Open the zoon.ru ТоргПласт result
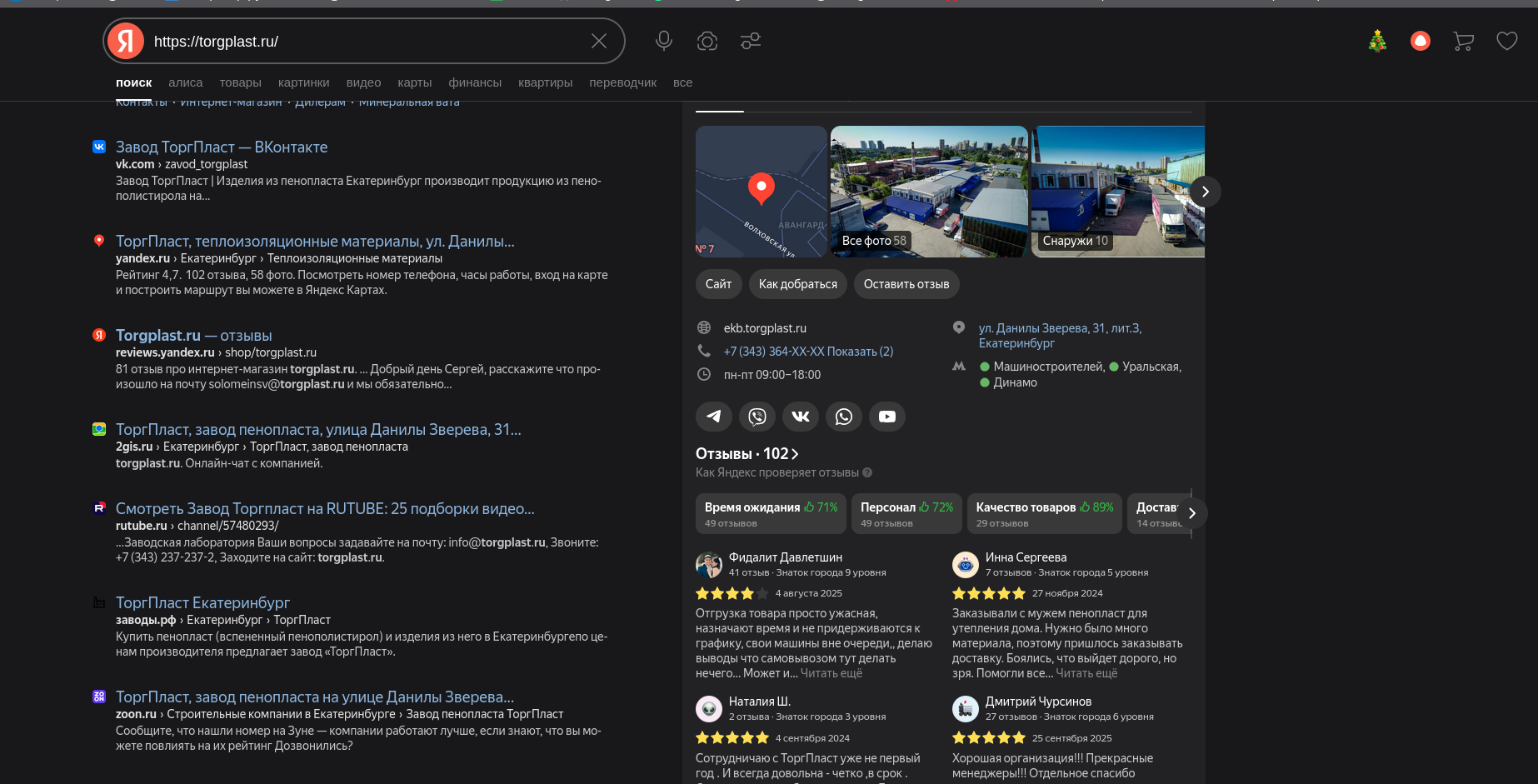Viewport: 1538px width, 784px height. tap(315, 697)
